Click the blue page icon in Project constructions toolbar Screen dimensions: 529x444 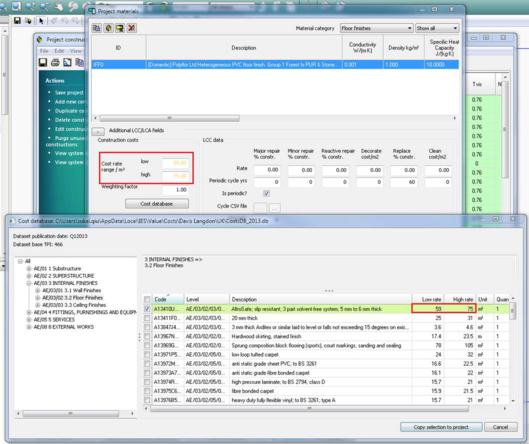point(67,62)
